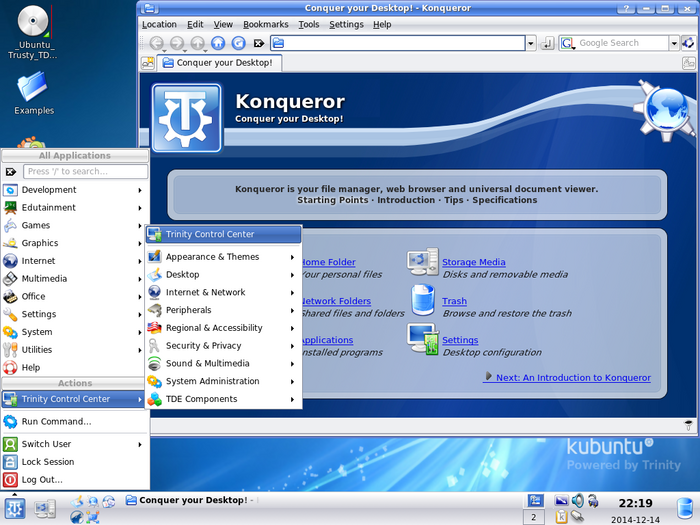Screen dimensions: 700x525
Task: Open the volume speaker icon in system tray
Action: point(577,500)
